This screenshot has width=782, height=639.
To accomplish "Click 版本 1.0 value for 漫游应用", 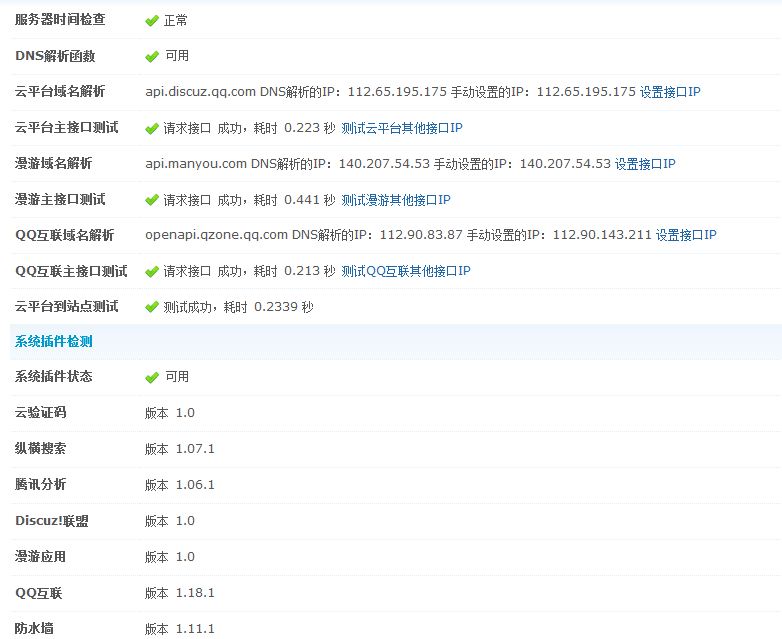I will pyautogui.click(x=170, y=557).
